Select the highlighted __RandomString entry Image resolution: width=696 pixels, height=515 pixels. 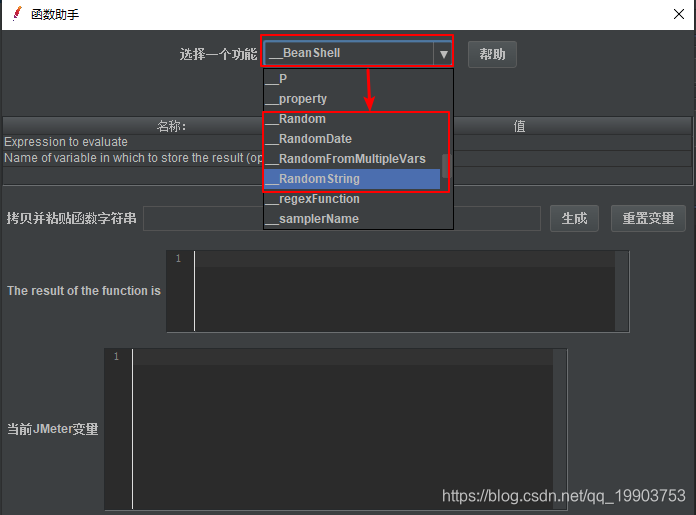(x=353, y=178)
